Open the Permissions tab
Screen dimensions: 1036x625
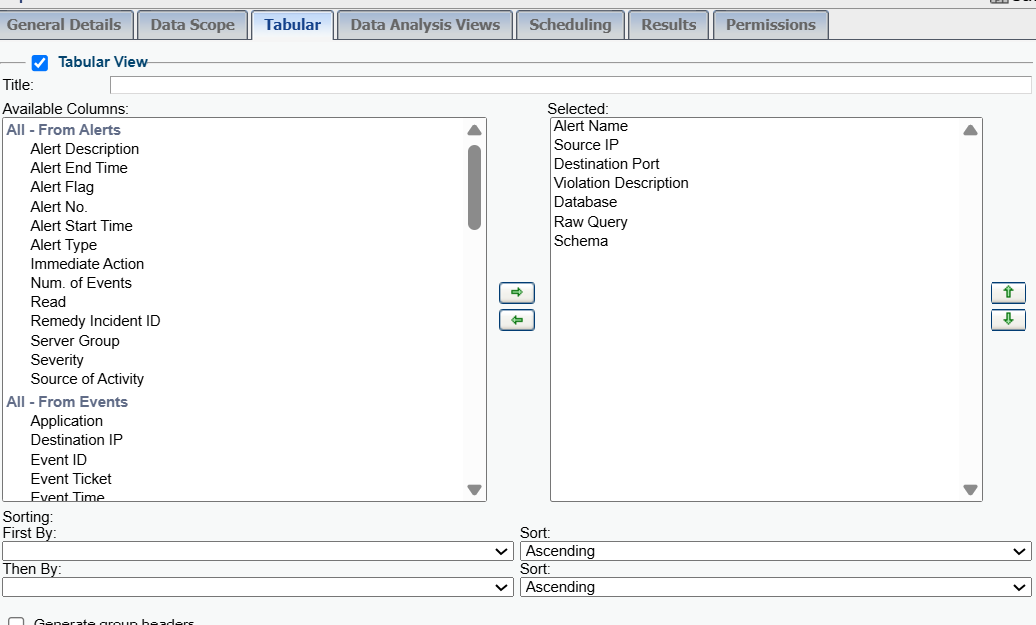pyautogui.click(x=770, y=25)
